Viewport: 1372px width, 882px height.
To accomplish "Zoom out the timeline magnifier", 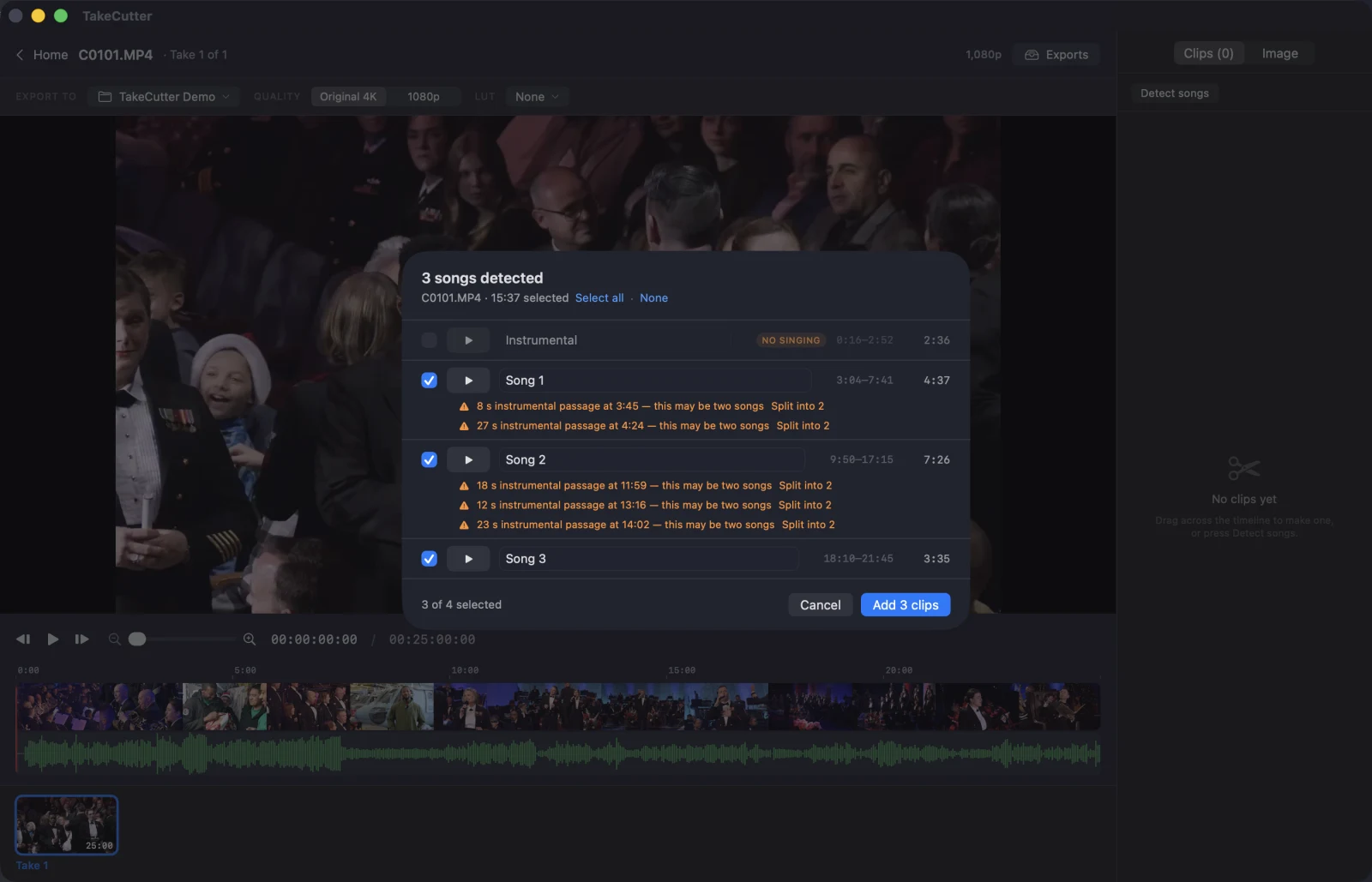I will coord(114,639).
